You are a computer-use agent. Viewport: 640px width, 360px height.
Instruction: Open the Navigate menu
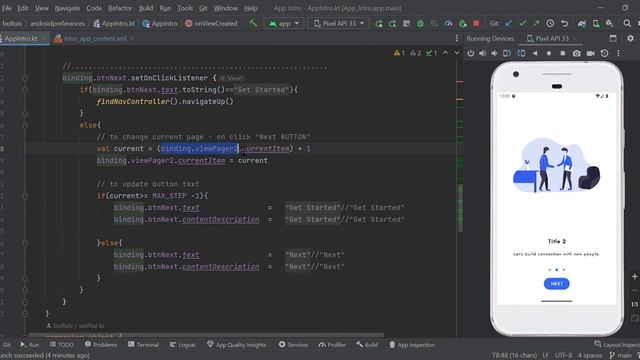pyautogui.click(x=67, y=8)
